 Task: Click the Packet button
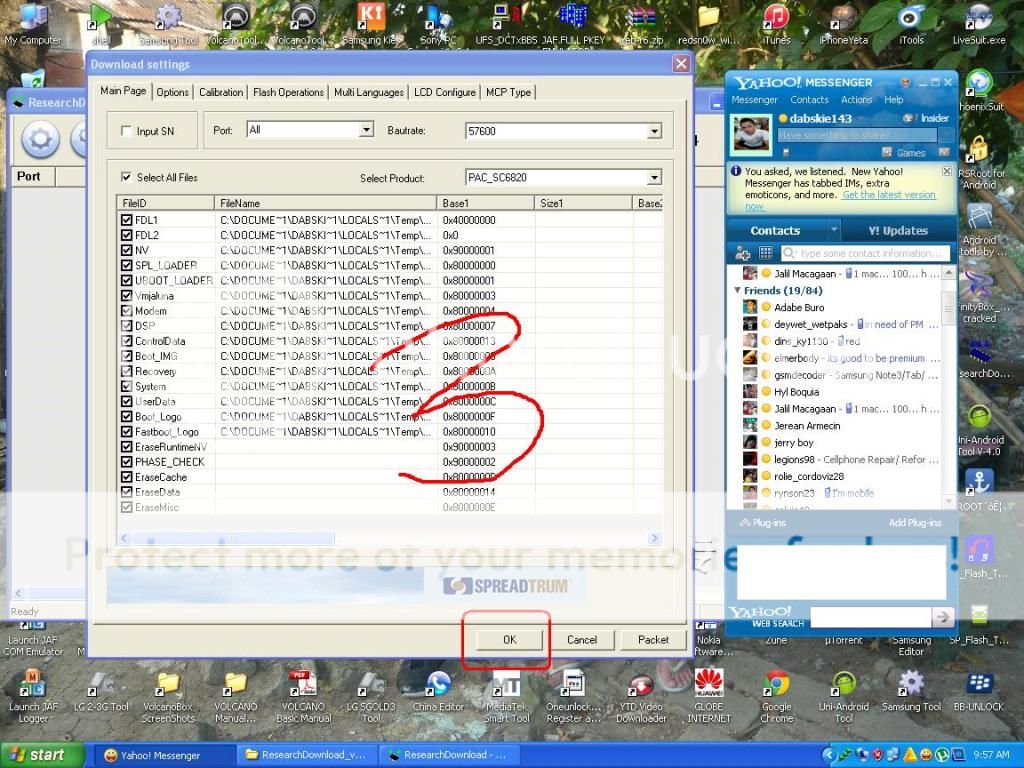[x=653, y=640]
